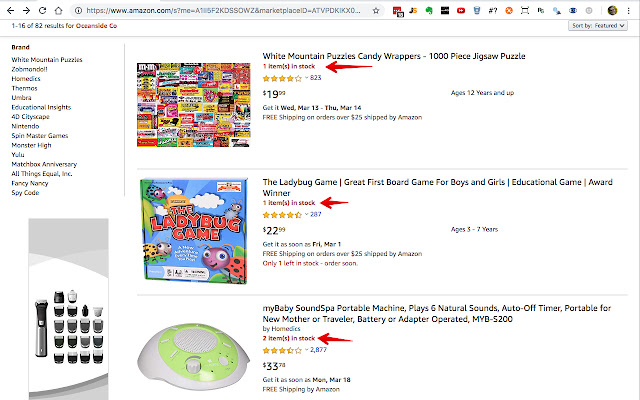
Task: Filter results by Nintendo brand
Action: [x=28, y=127]
